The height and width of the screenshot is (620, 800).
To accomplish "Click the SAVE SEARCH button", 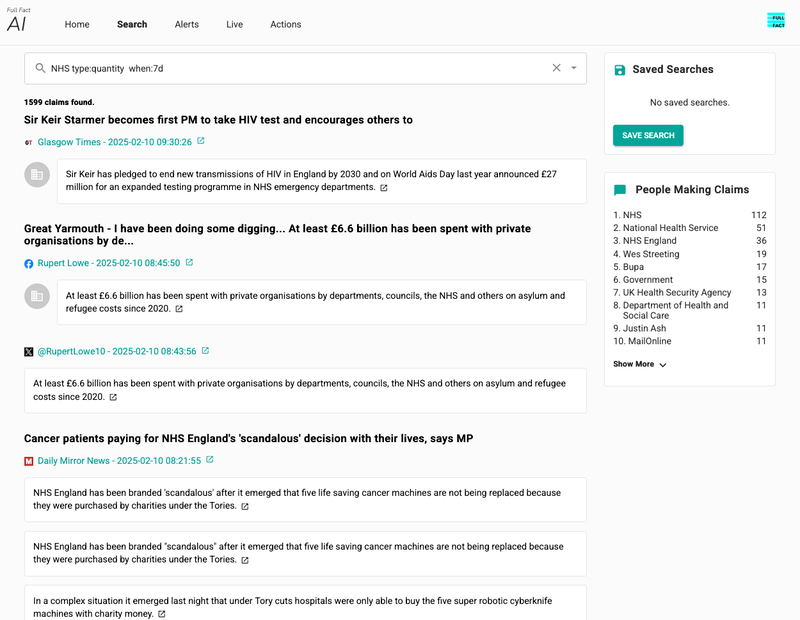I will 648,135.
